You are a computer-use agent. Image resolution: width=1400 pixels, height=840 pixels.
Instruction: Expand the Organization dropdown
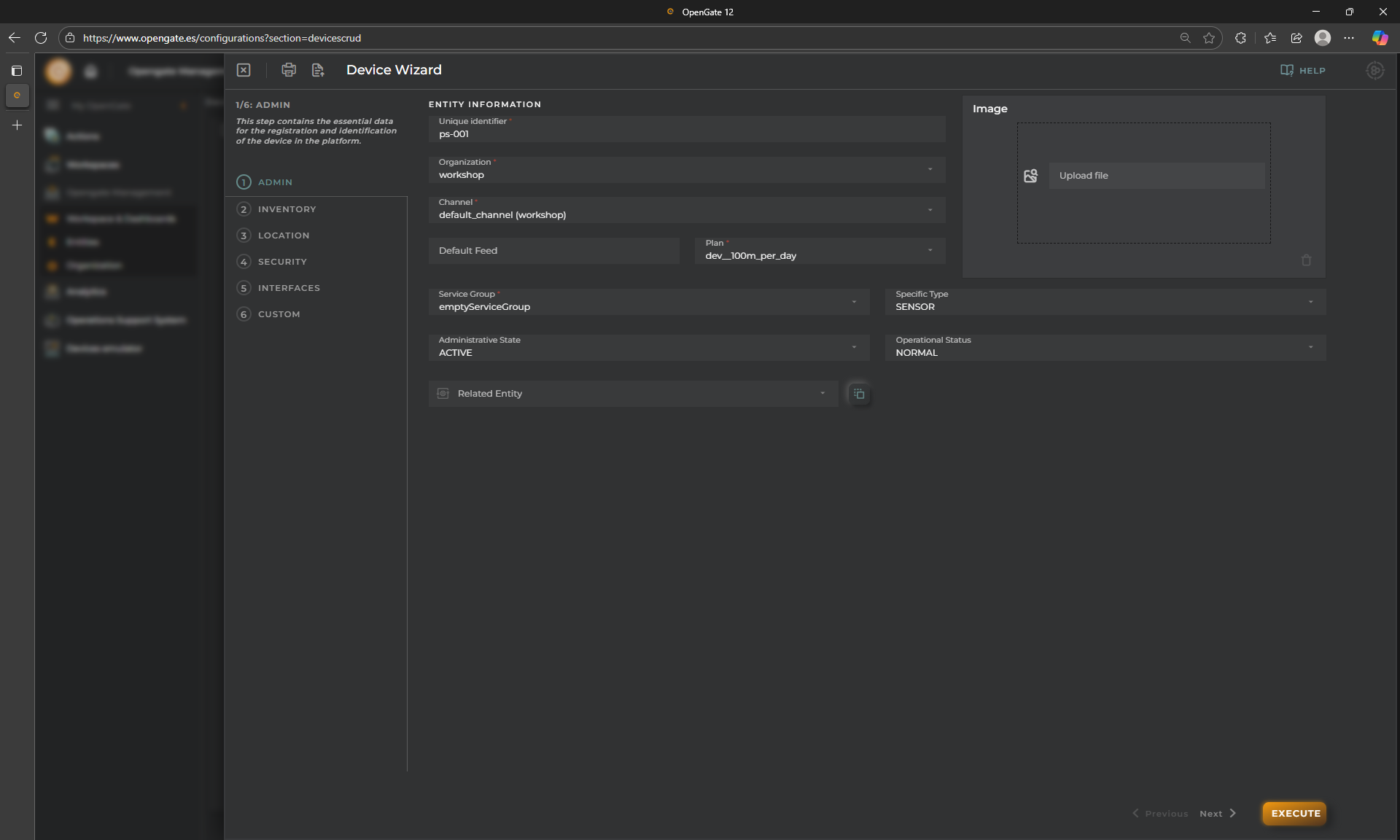tap(930, 169)
